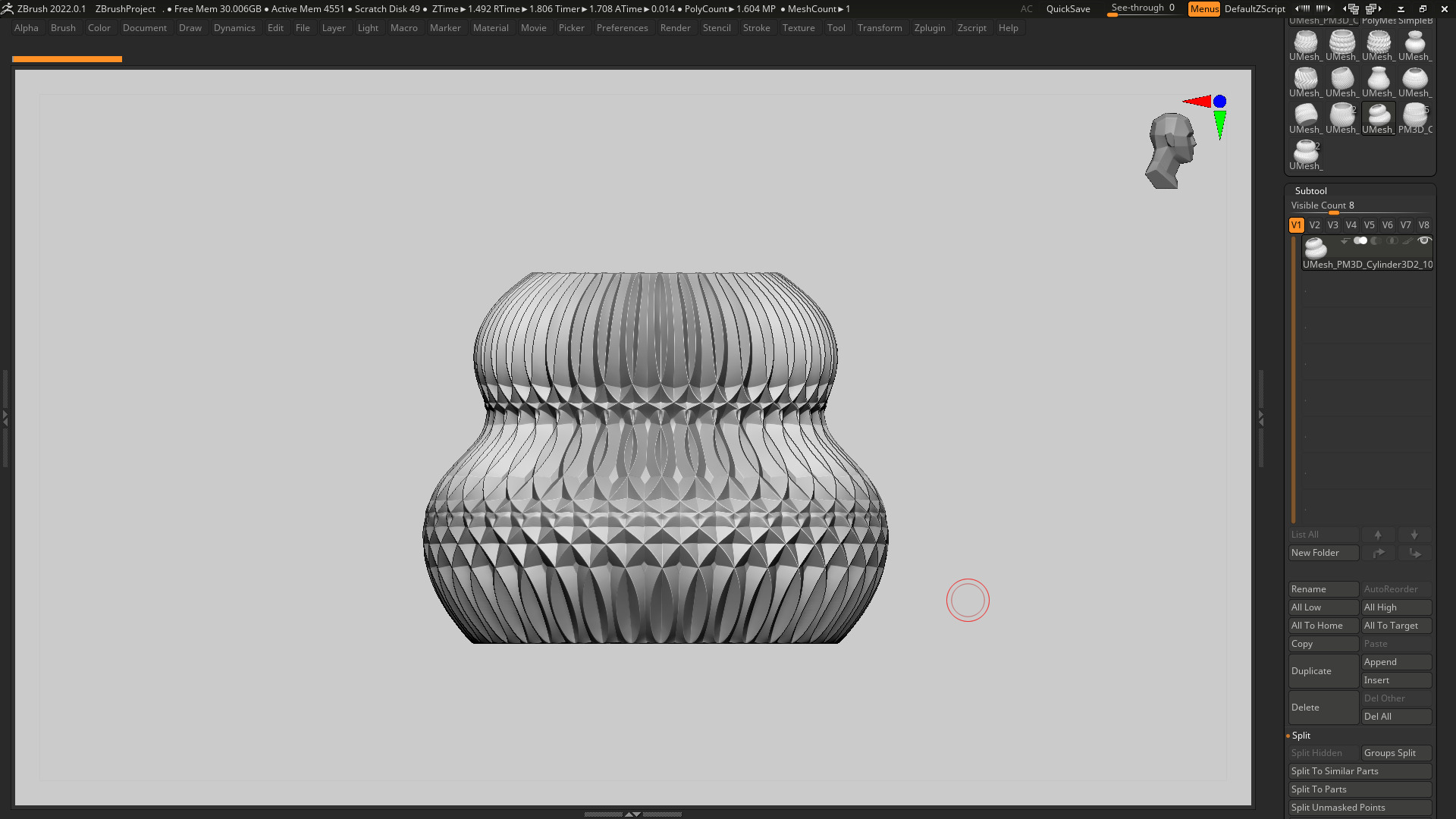
Task: Click the QuickSave button
Action: point(1068,9)
